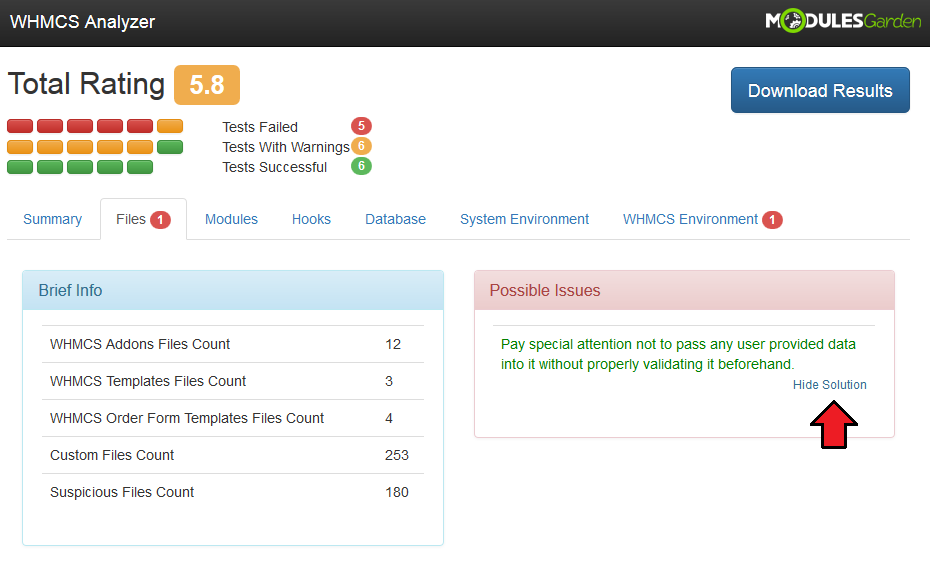The image size is (930, 568).
Task: Click the Brief Info panel header
Action: click(233, 291)
